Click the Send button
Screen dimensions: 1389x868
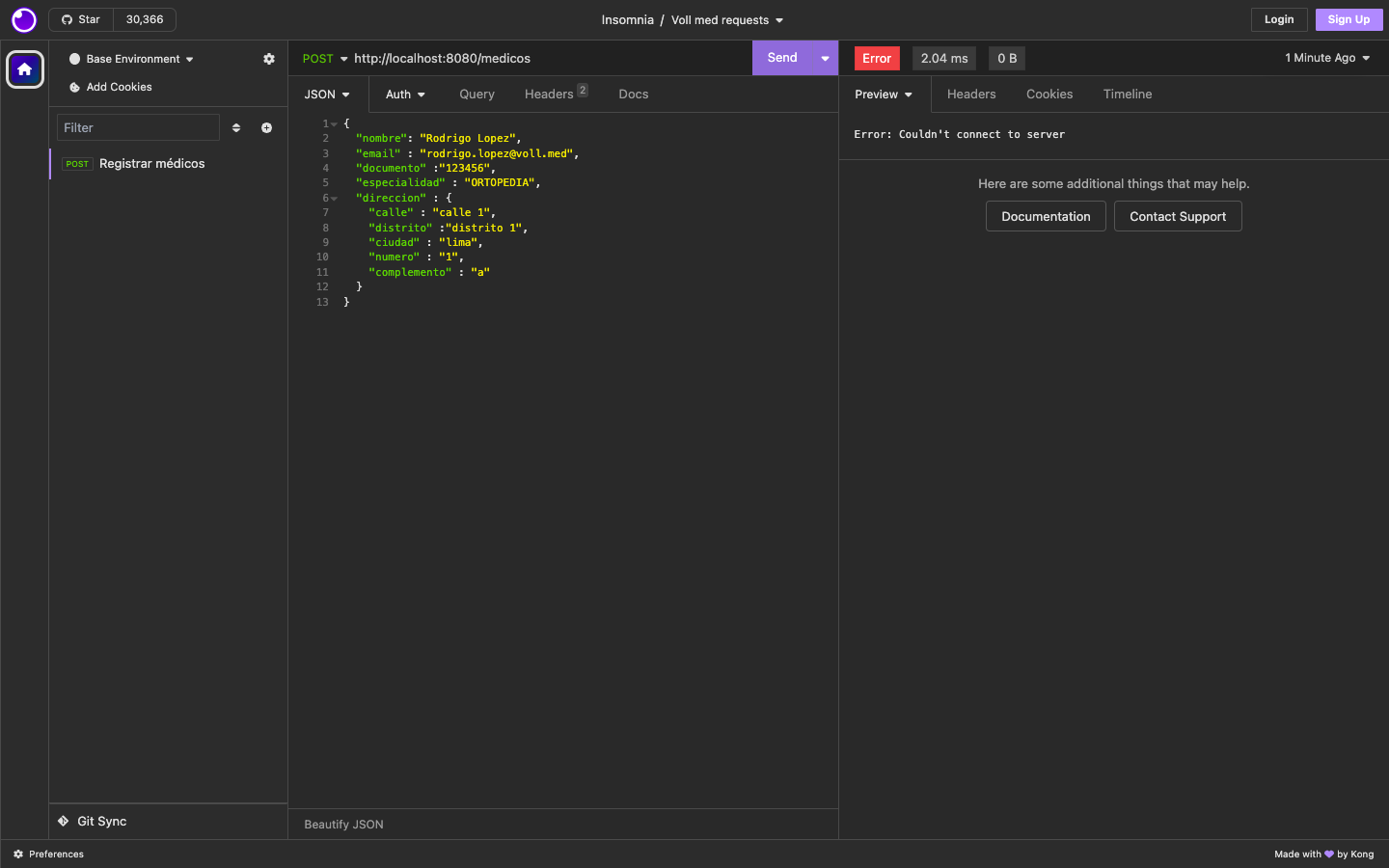pos(782,58)
